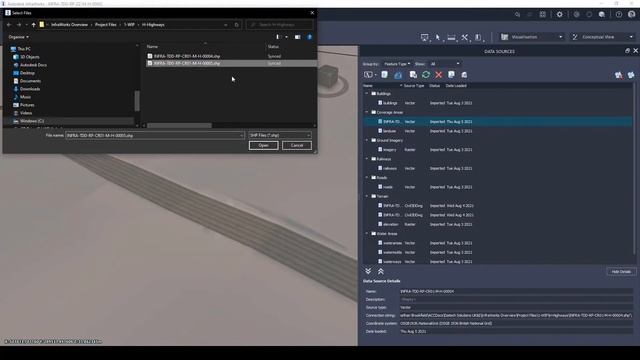Click the file list horizontal scrollbar
The height and width of the screenshot is (360, 640).
[180, 125]
